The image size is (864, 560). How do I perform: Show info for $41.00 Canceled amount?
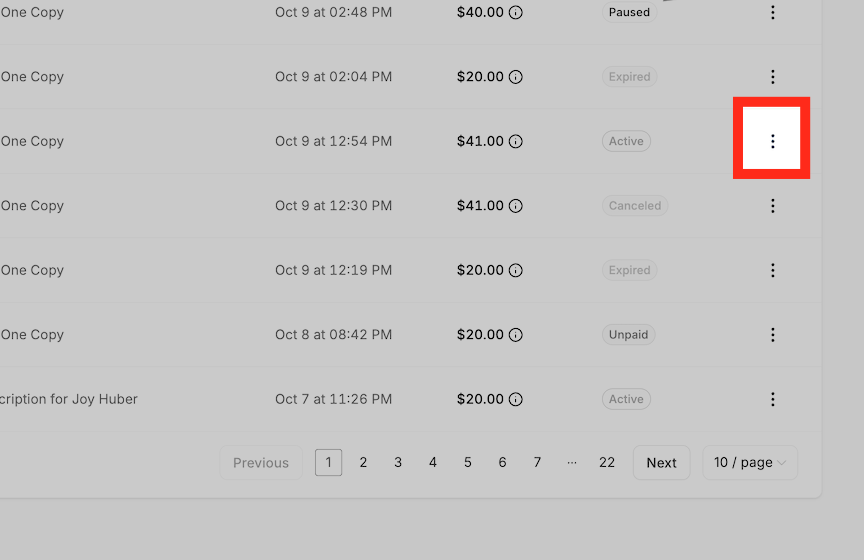(515, 206)
